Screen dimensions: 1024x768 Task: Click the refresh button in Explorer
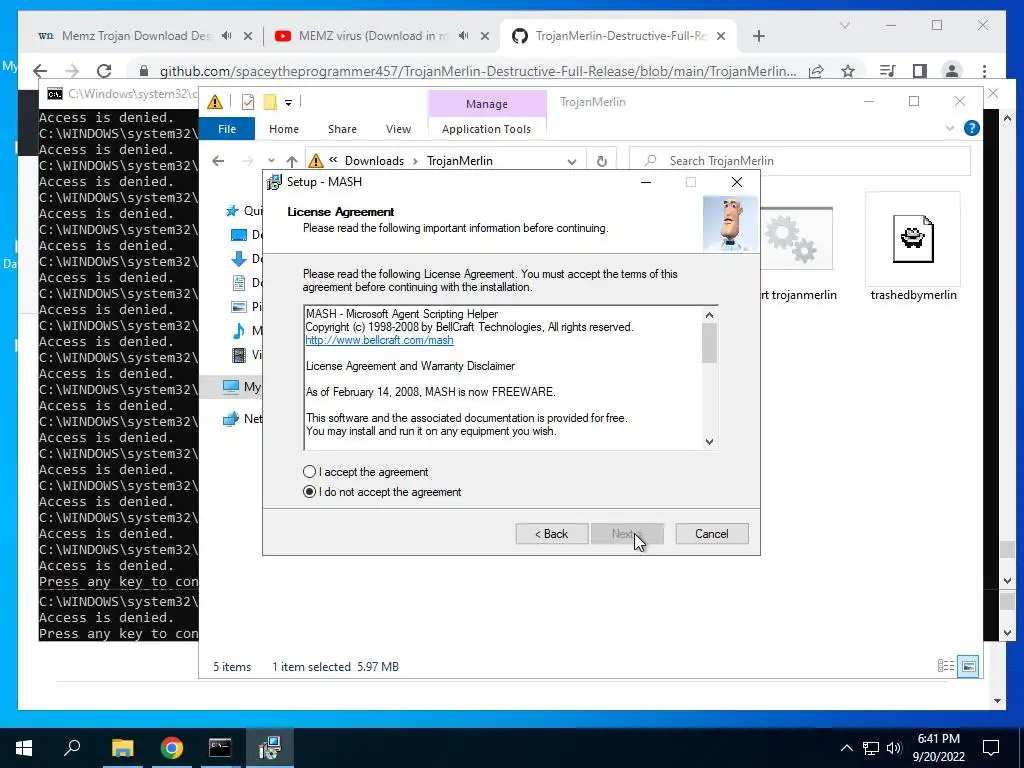tap(601, 161)
